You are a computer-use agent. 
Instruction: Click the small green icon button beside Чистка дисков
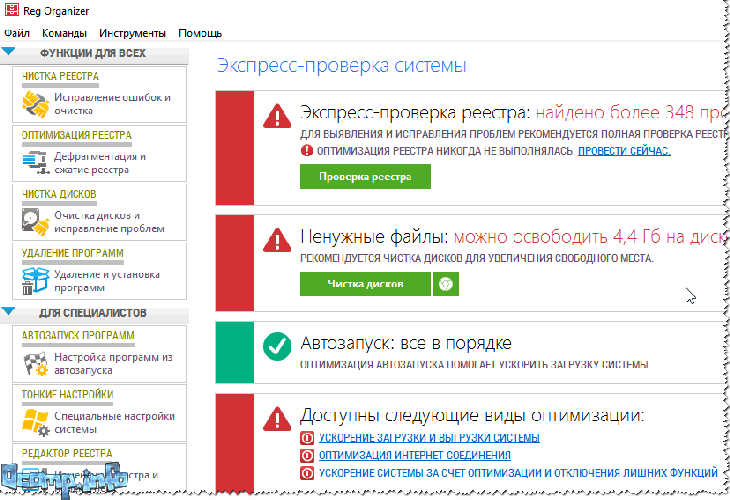coord(446,284)
